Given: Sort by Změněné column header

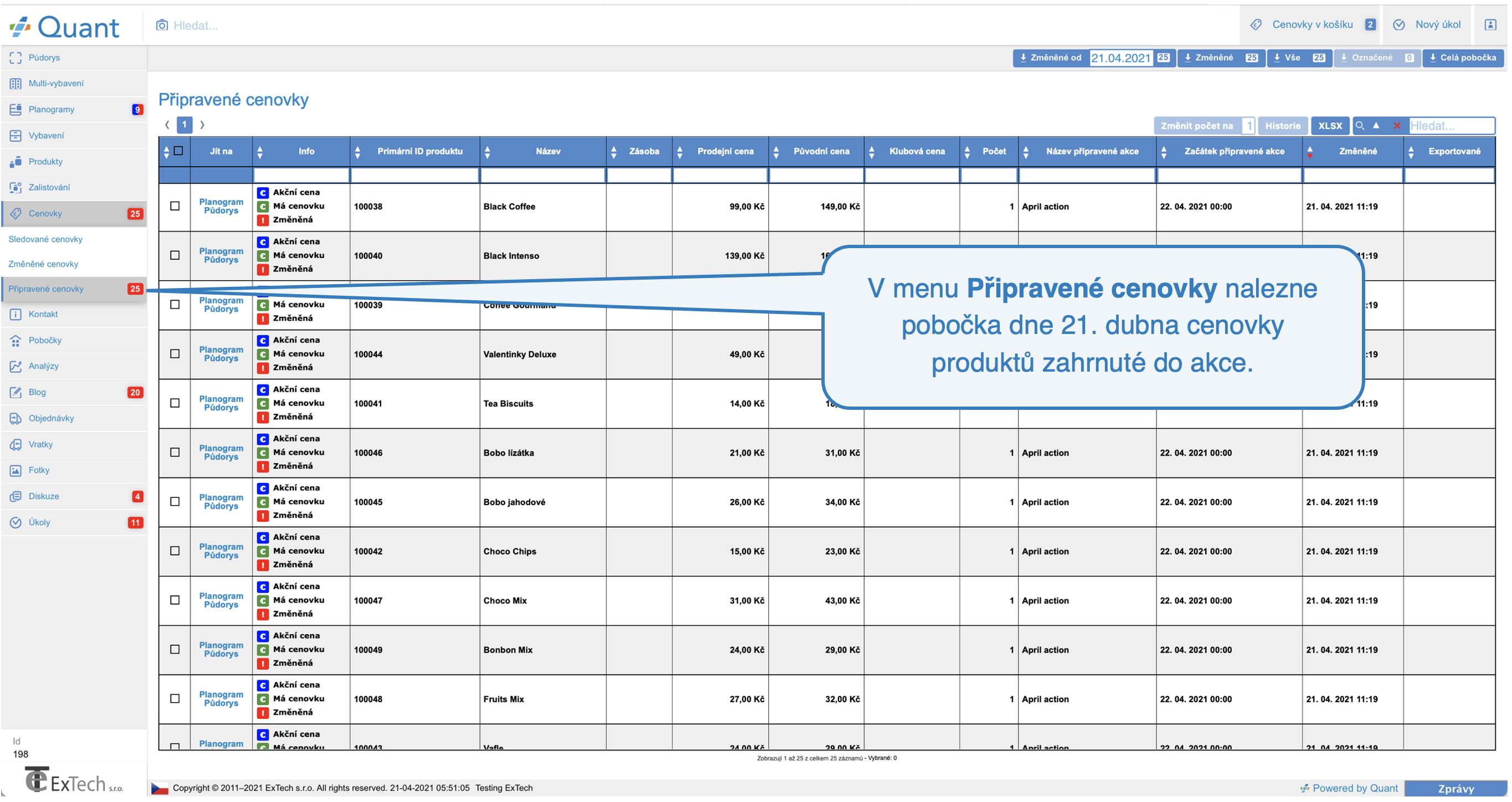Looking at the screenshot, I should (x=1353, y=151).
